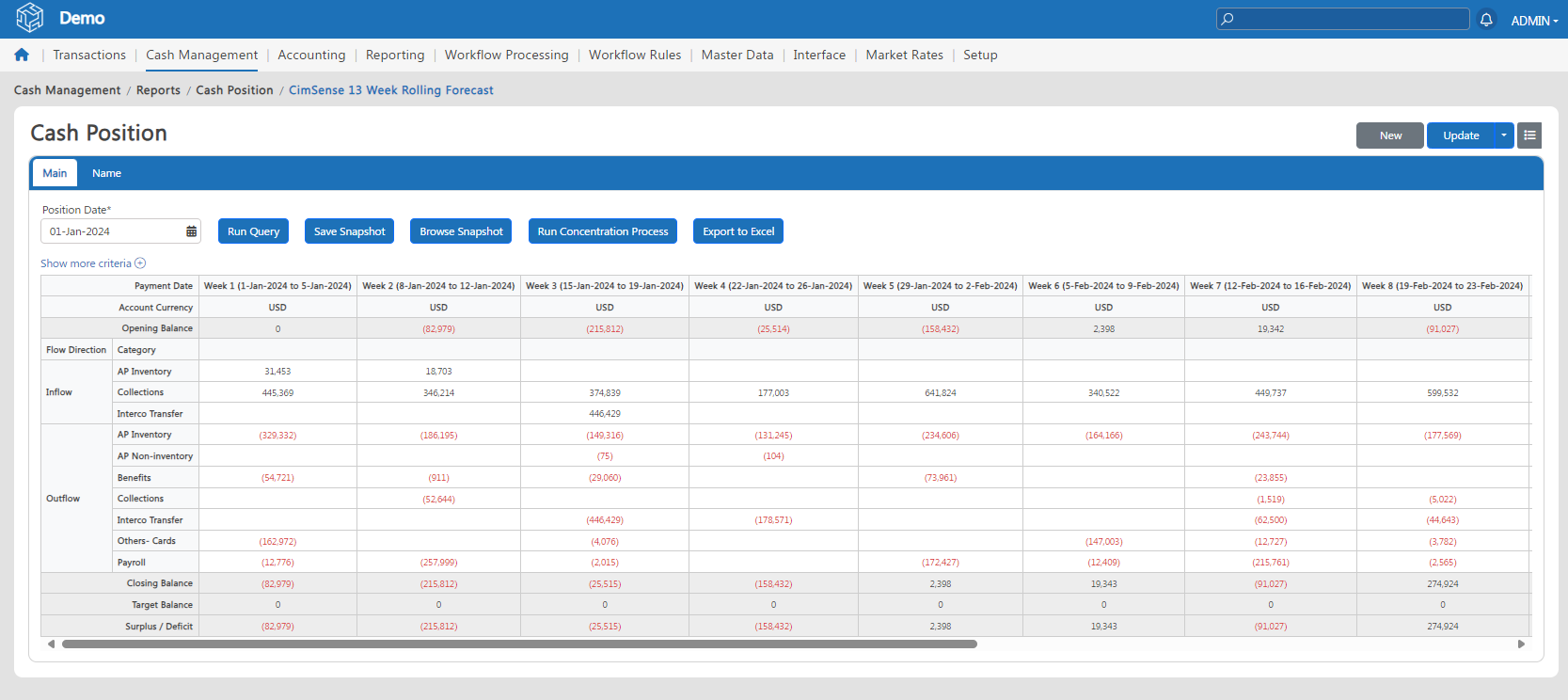Click the list view icon beside Update
The height and width of the screenshot is (700, 1568).
[1529, 135]
